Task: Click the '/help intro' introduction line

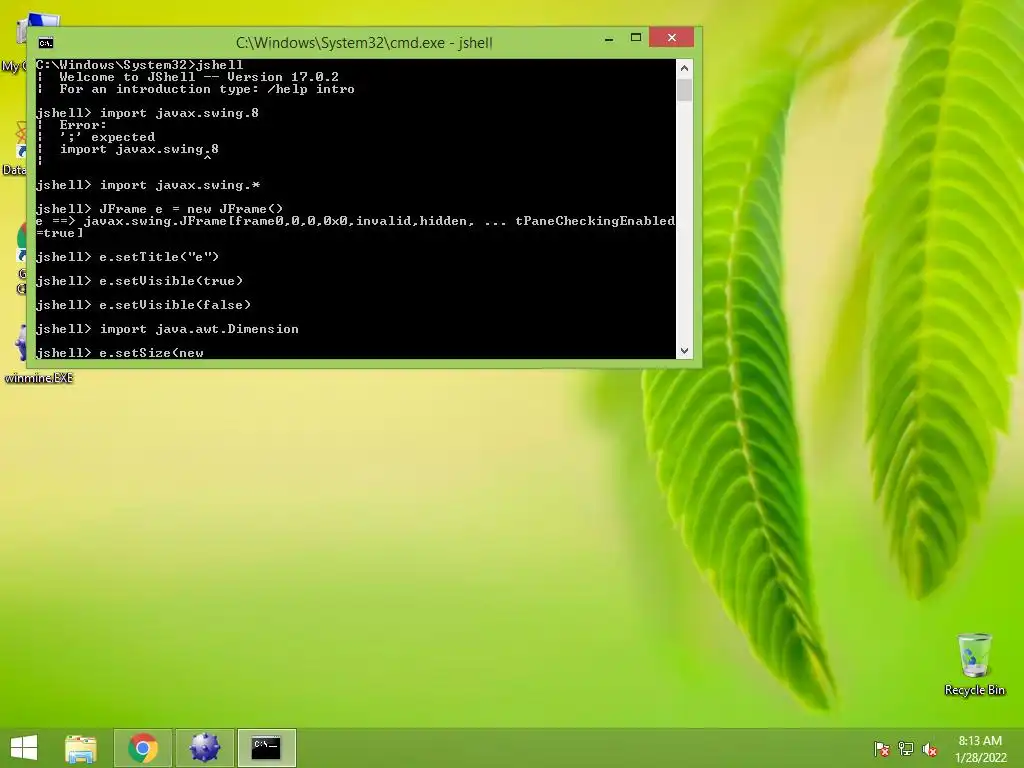Action: click(206, 89)
